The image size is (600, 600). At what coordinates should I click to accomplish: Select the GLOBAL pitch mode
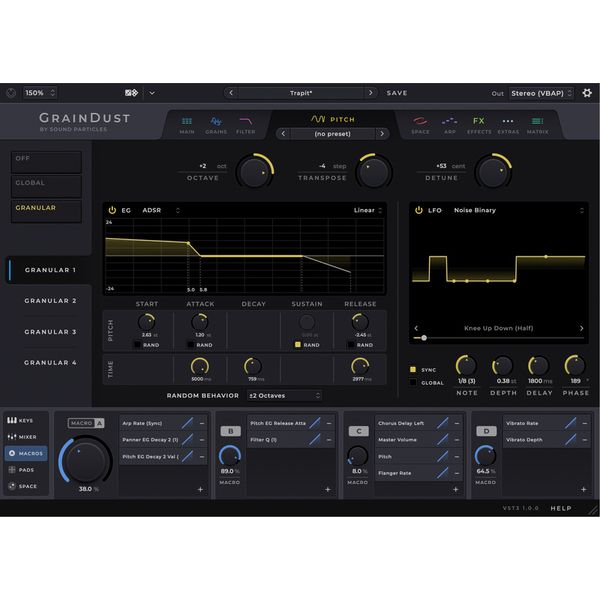pyautogui.click(x=46, y=186)
